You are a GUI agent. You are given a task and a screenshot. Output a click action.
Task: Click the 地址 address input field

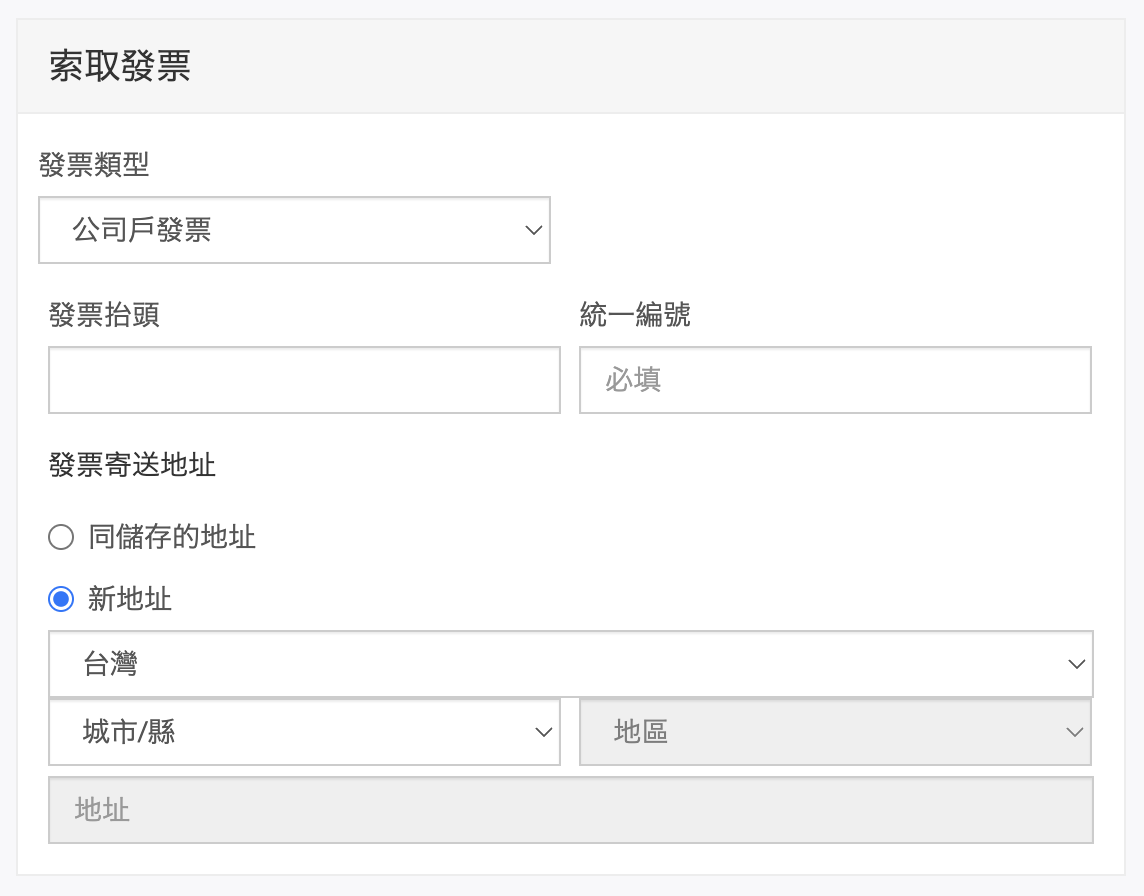click(x=570, y=810)
